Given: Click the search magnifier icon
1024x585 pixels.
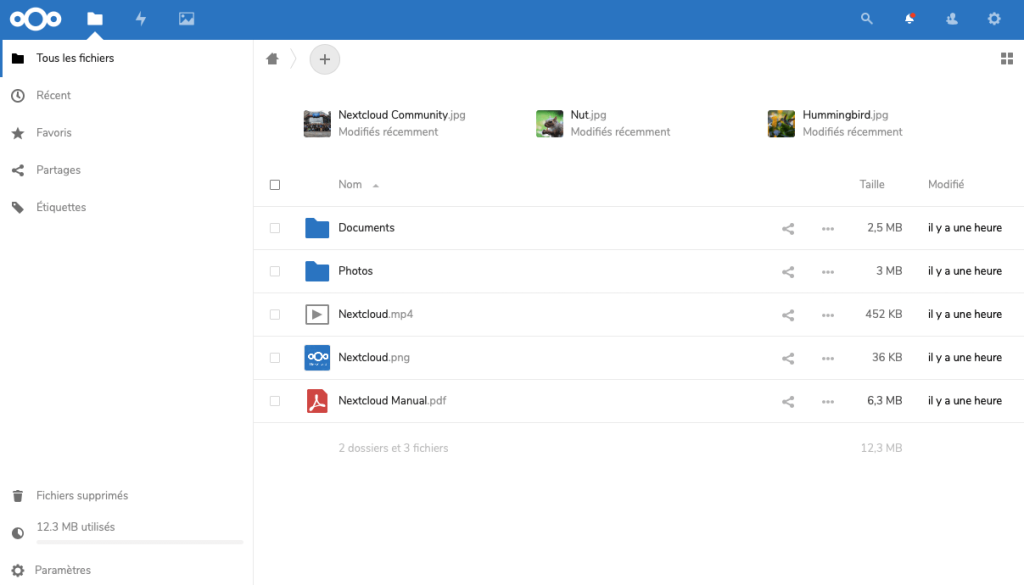Looking at the screenshot, I should coord(867,19).
